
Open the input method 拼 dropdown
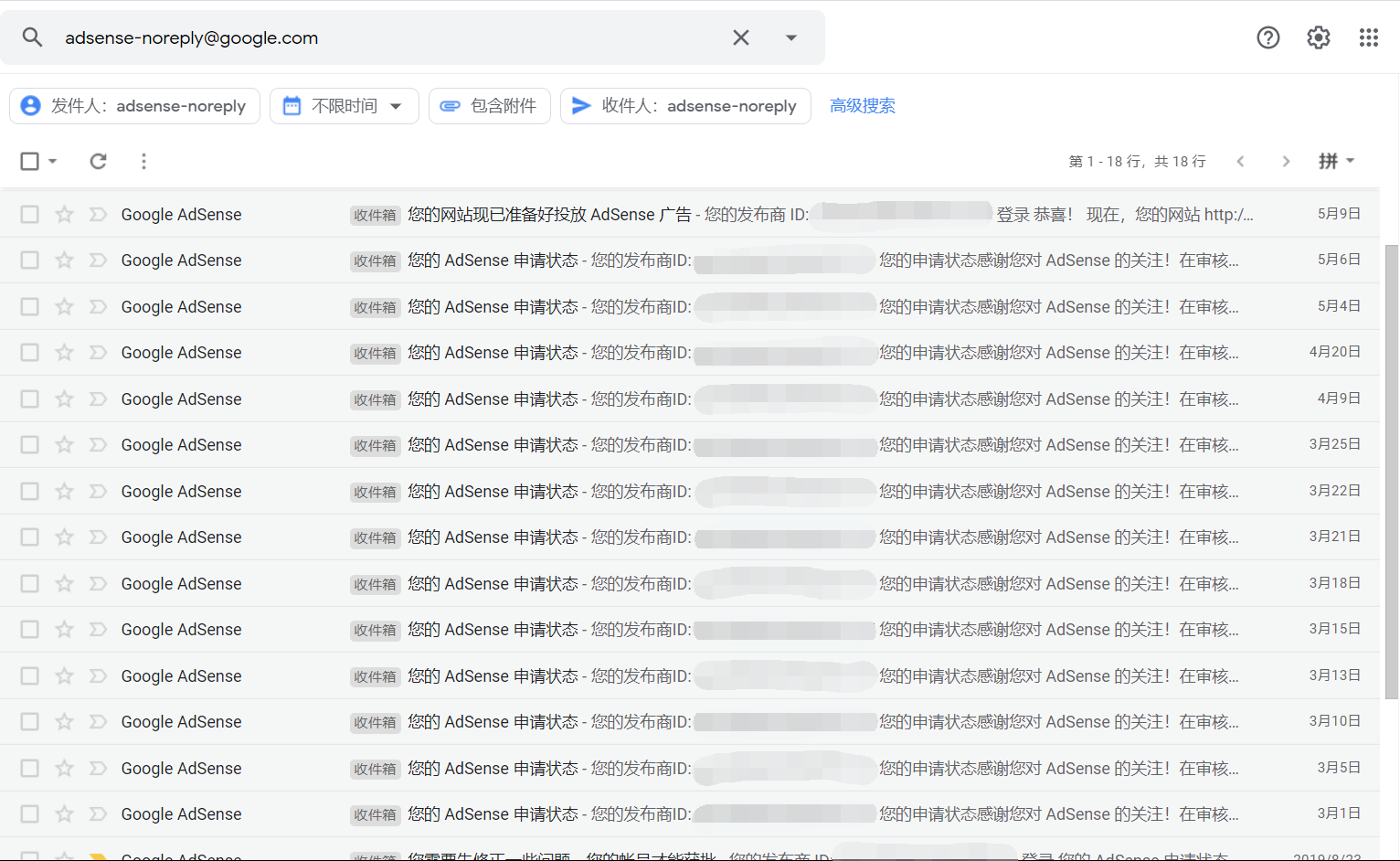tap(1335, 162)
